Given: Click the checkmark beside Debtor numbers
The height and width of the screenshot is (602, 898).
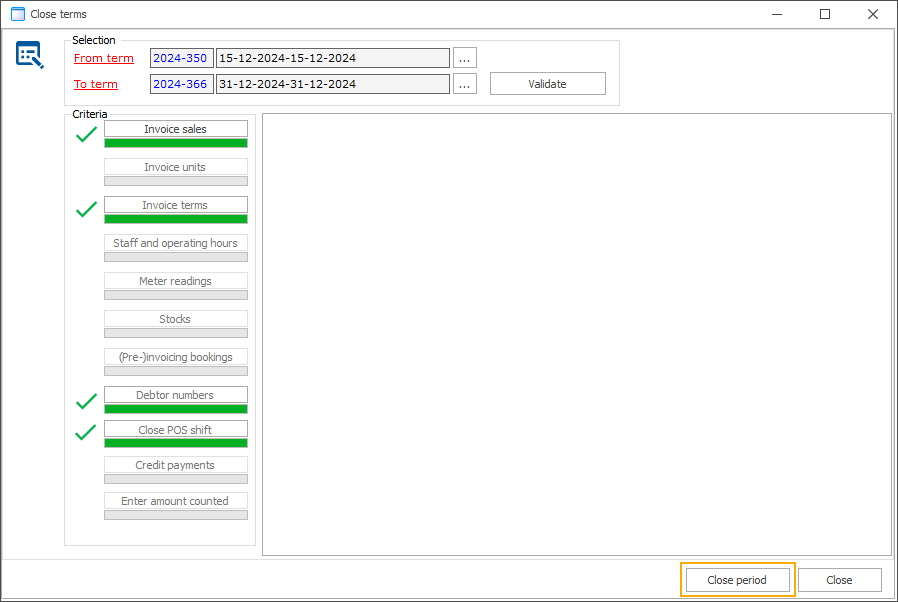Looking at the screenshot, I should tap(86, 401).
